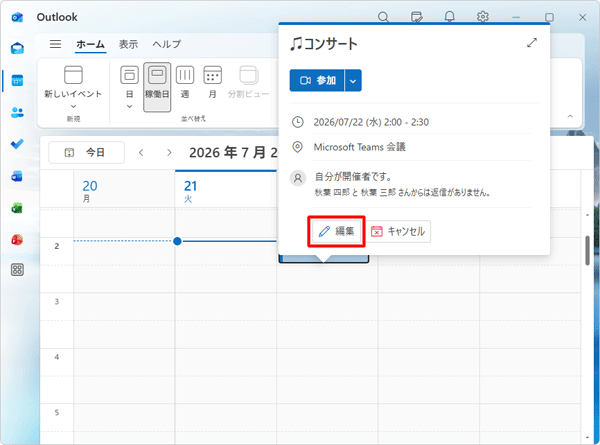
Task: Open the Mail icon in sidebar
Action: [17, 48]
